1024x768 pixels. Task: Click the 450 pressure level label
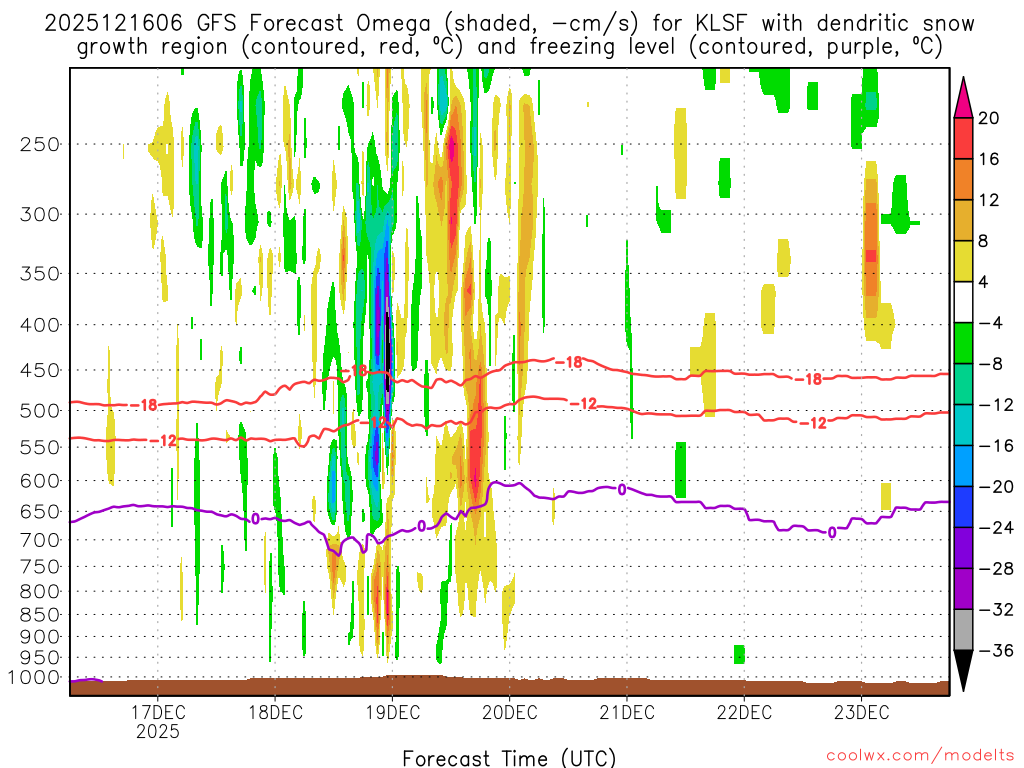[x=40, y=370]
